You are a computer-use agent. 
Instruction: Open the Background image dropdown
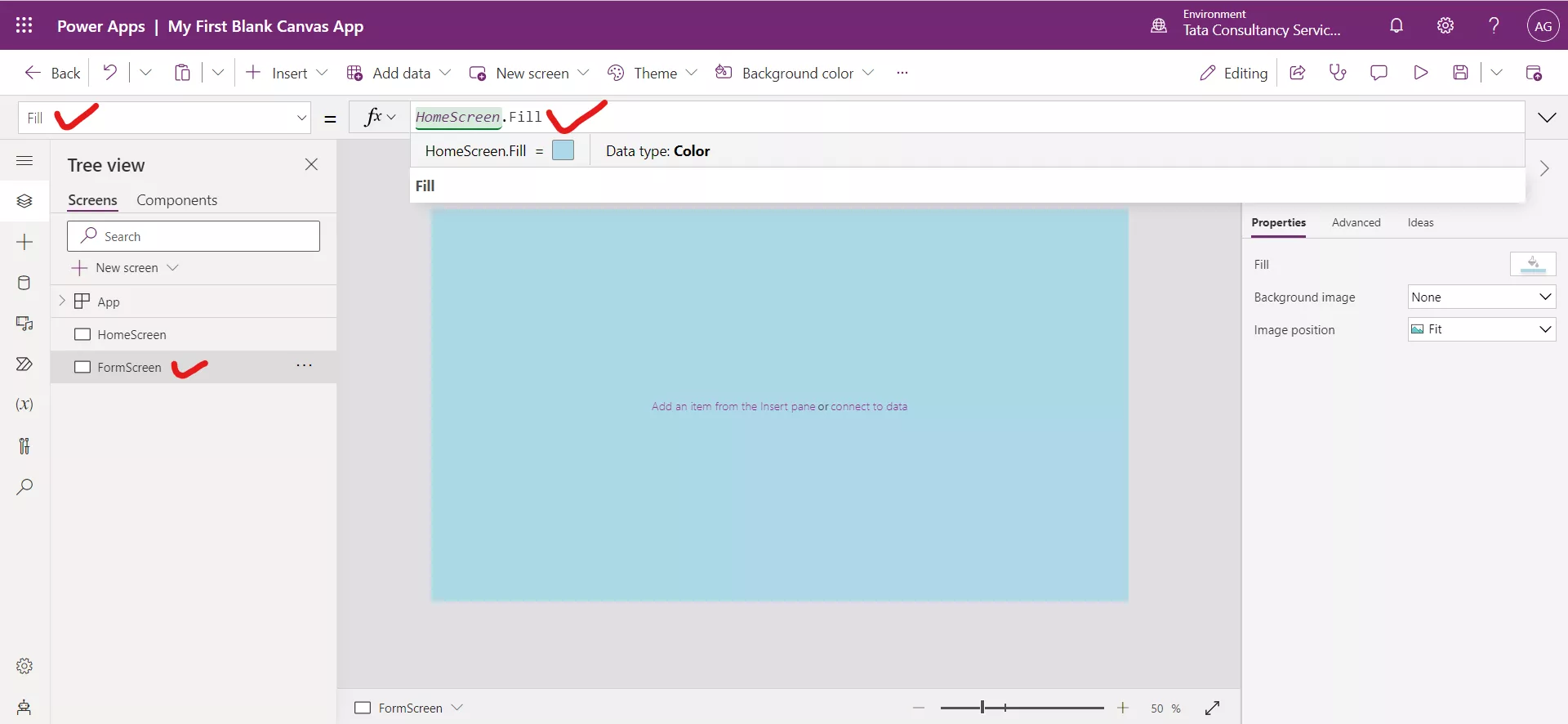(1481, 297)
